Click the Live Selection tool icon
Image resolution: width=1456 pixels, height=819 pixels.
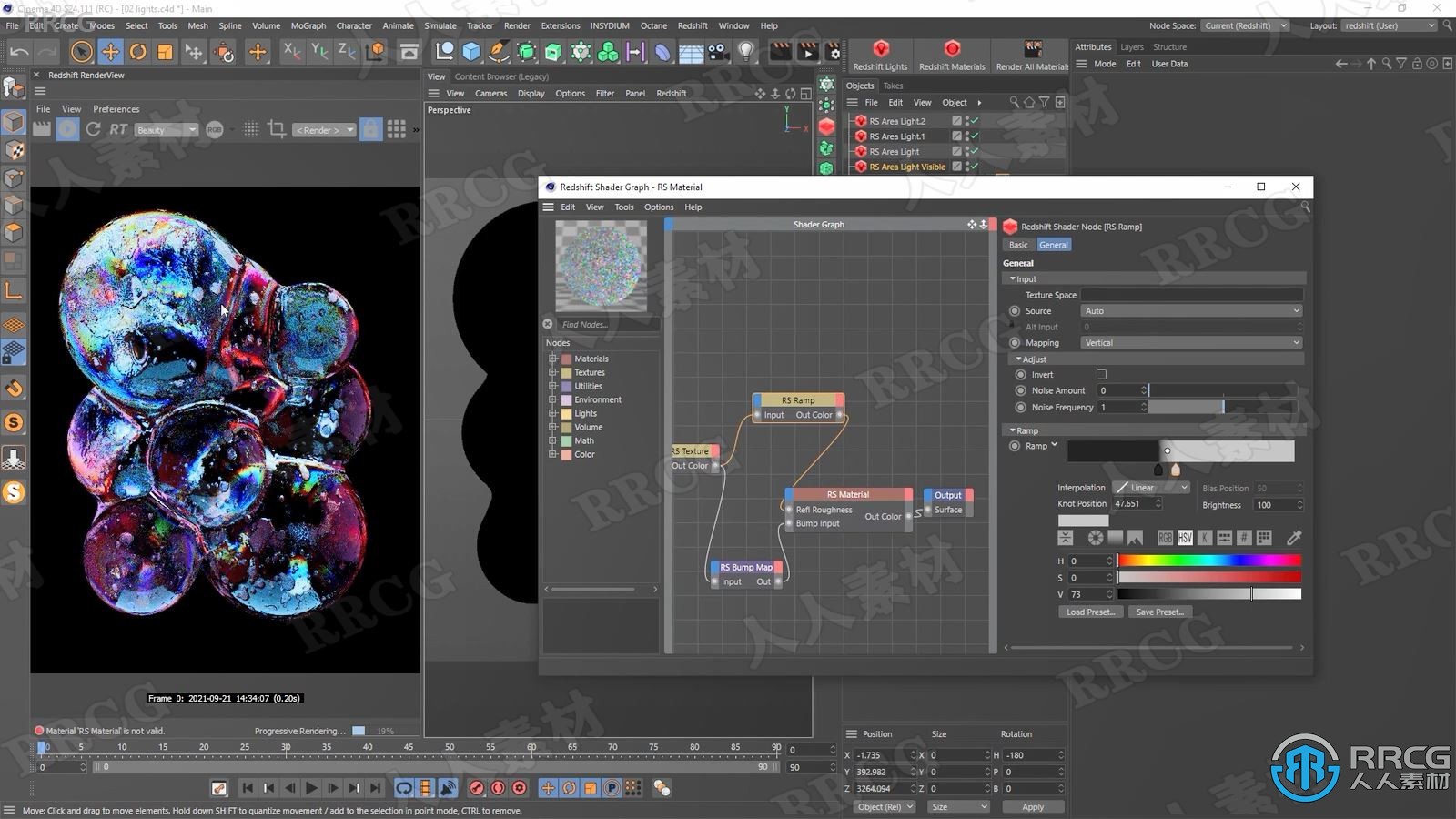[81, 52]
